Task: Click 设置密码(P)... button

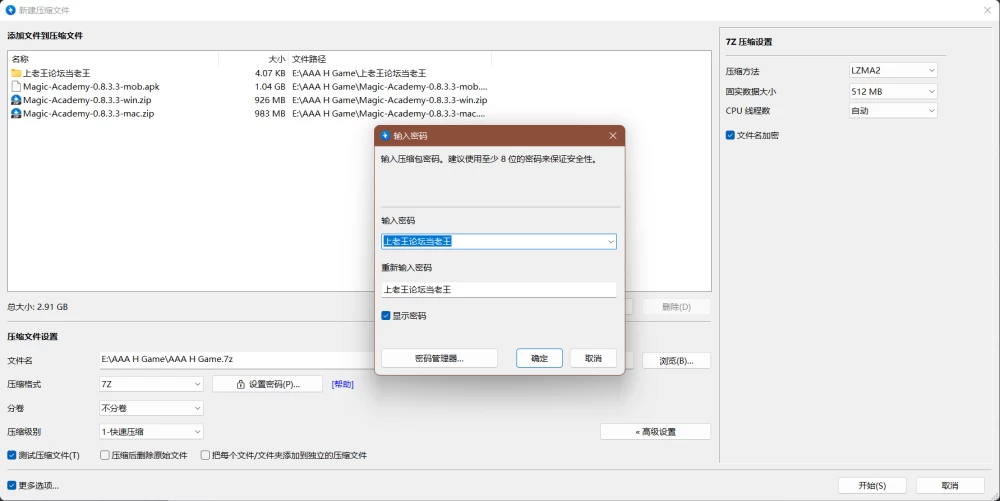Action: [267, 384]
